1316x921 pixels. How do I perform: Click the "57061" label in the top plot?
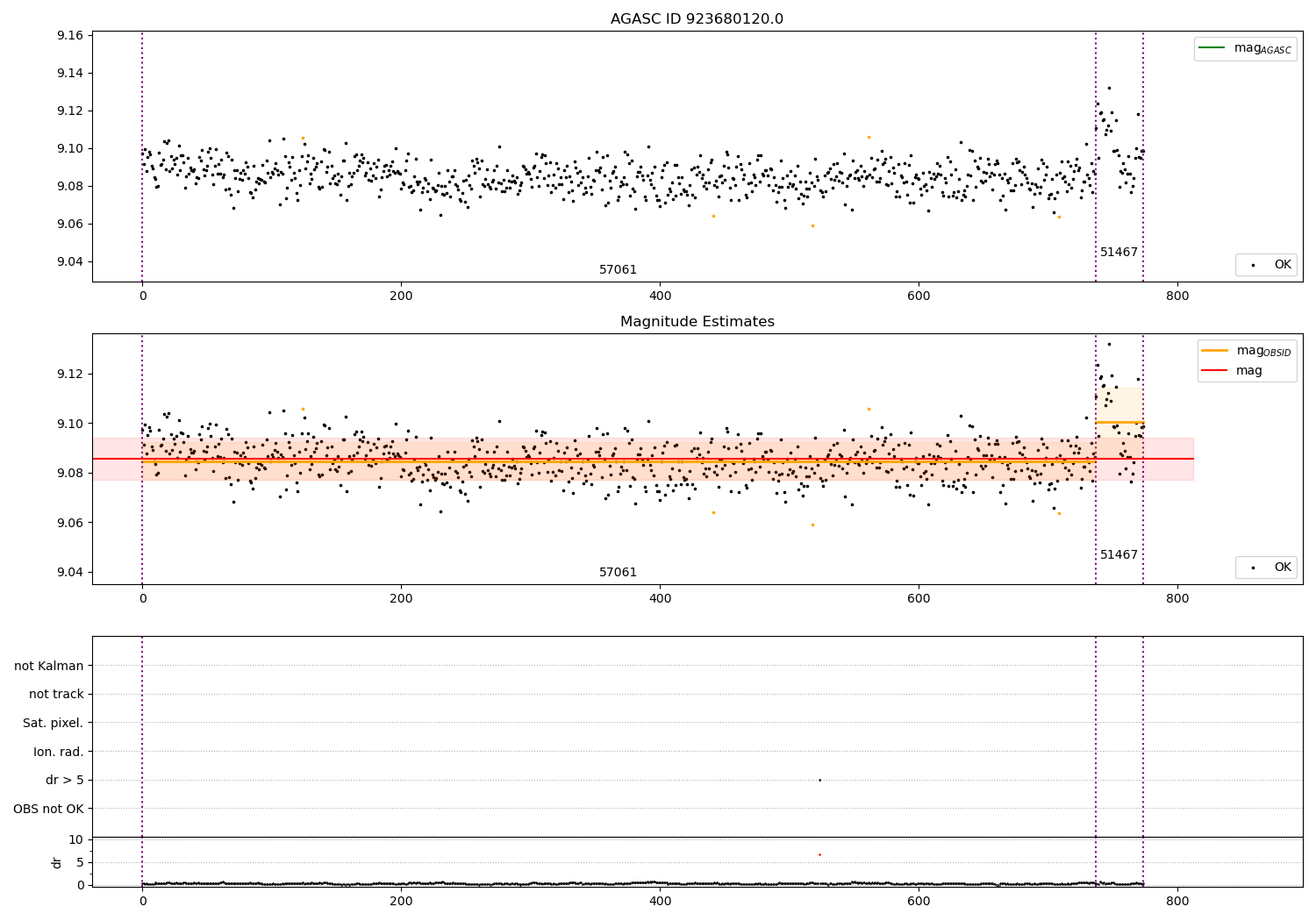click(618, 270)
